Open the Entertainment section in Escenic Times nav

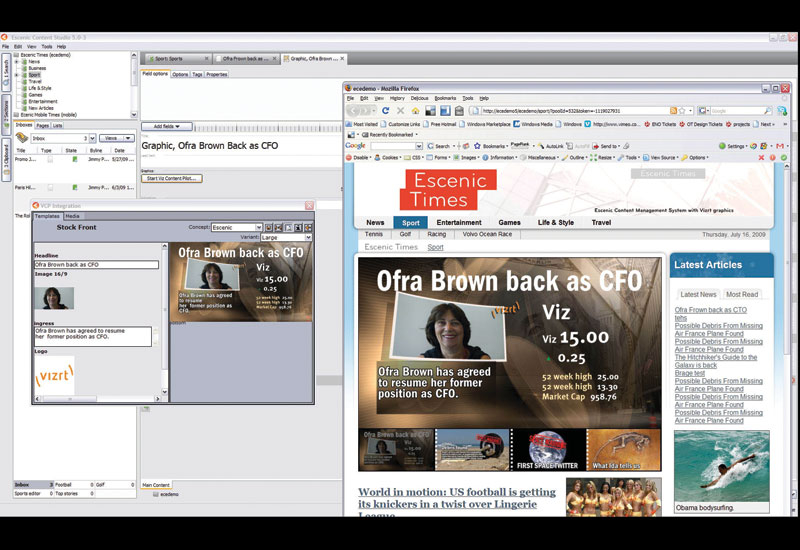(459, 222)
